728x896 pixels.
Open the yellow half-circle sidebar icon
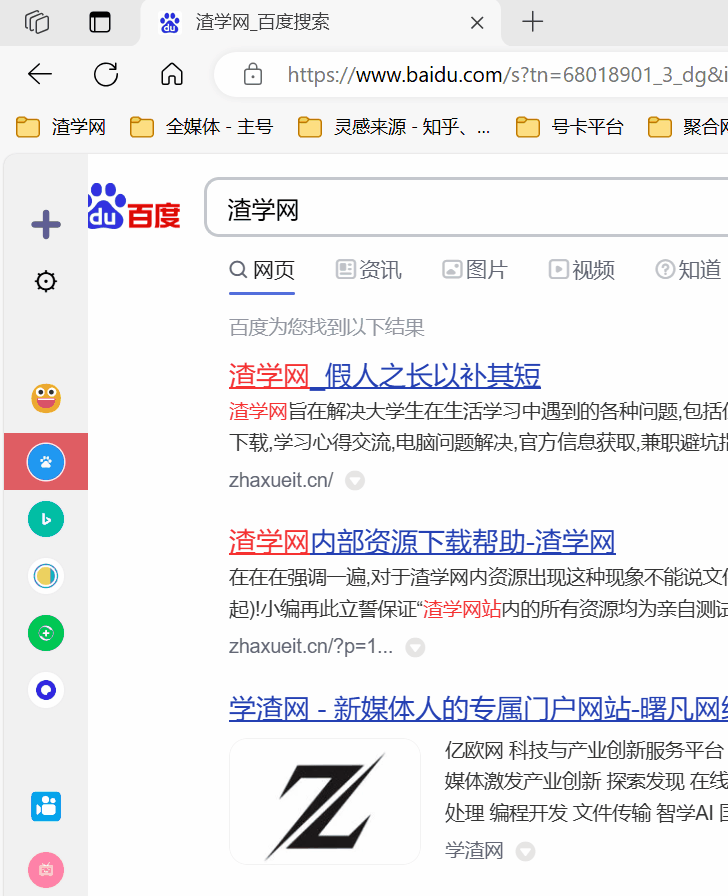(46, 576)
